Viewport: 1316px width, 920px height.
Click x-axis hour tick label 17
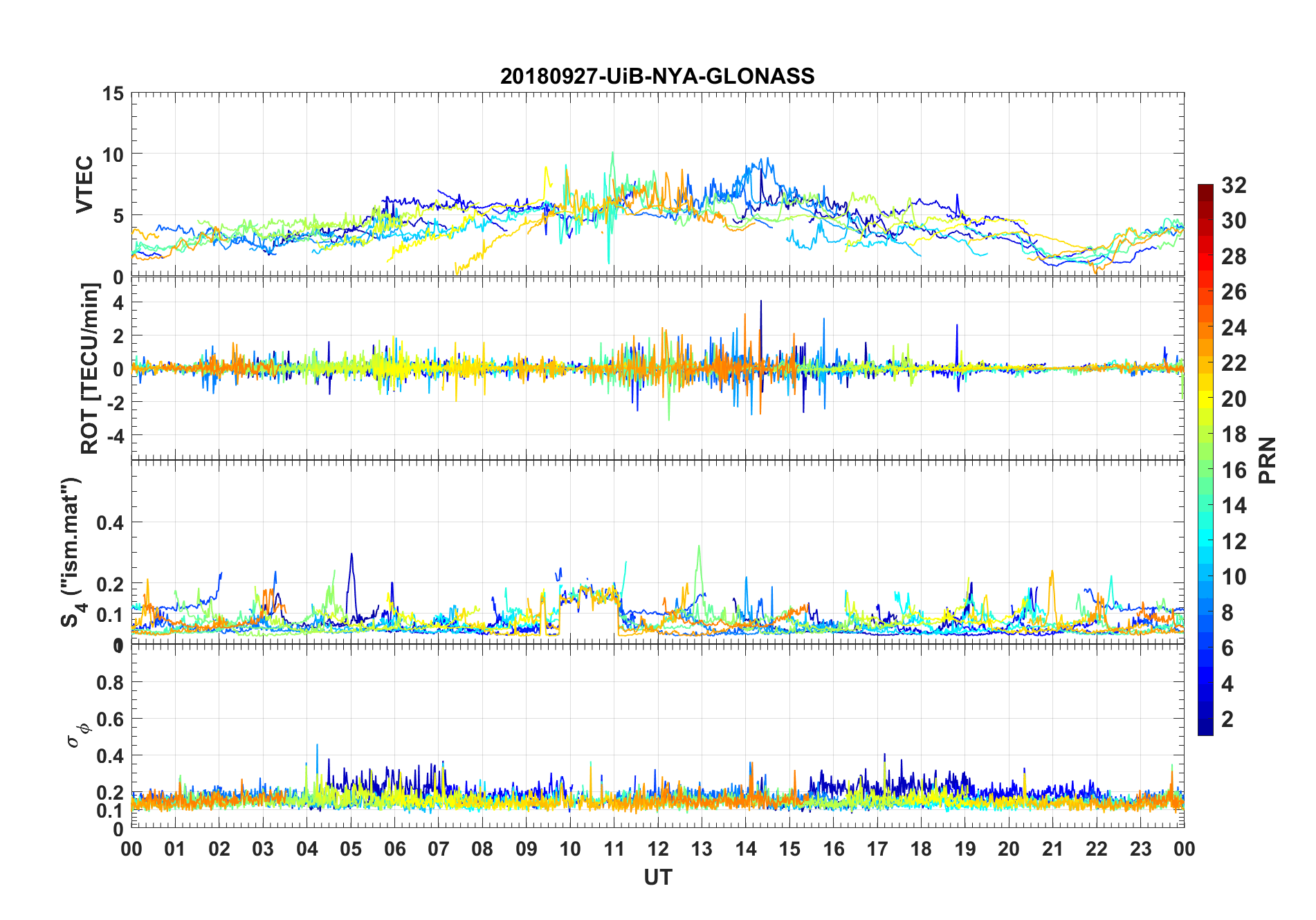pos(877,849)
